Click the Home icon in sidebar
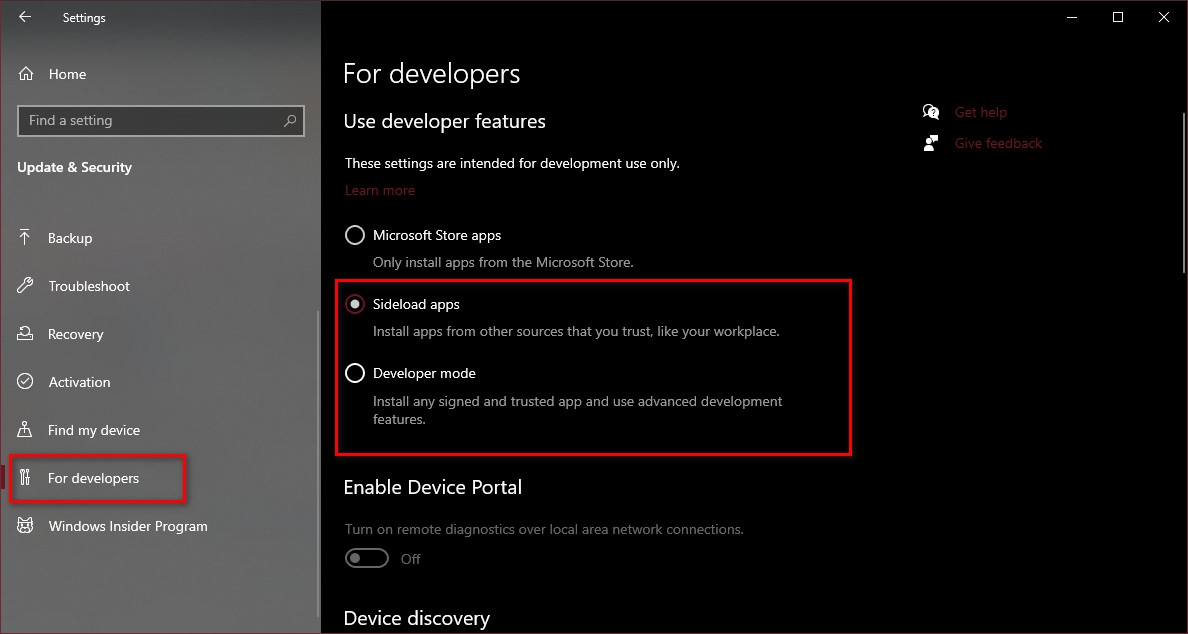 [x=27, y=74]
